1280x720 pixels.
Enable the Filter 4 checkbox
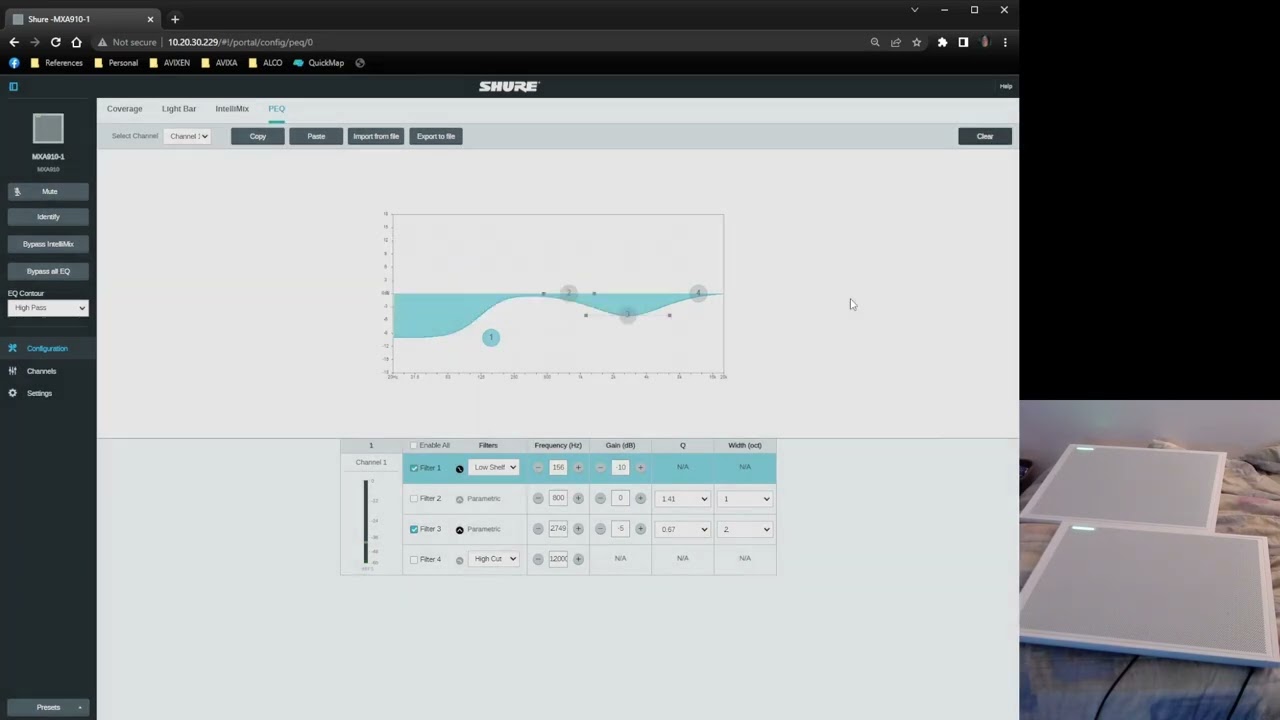pyautogui.click(x=414, y=559)
